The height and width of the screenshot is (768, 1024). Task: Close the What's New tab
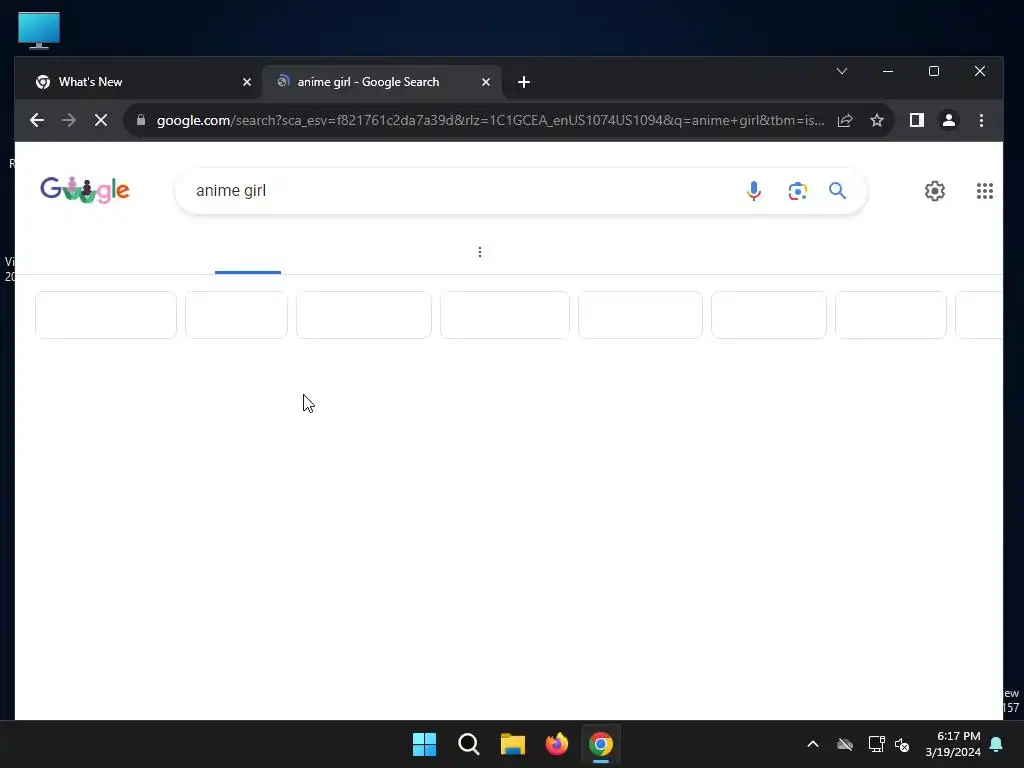pyautogui.click(x=247, y=82)
